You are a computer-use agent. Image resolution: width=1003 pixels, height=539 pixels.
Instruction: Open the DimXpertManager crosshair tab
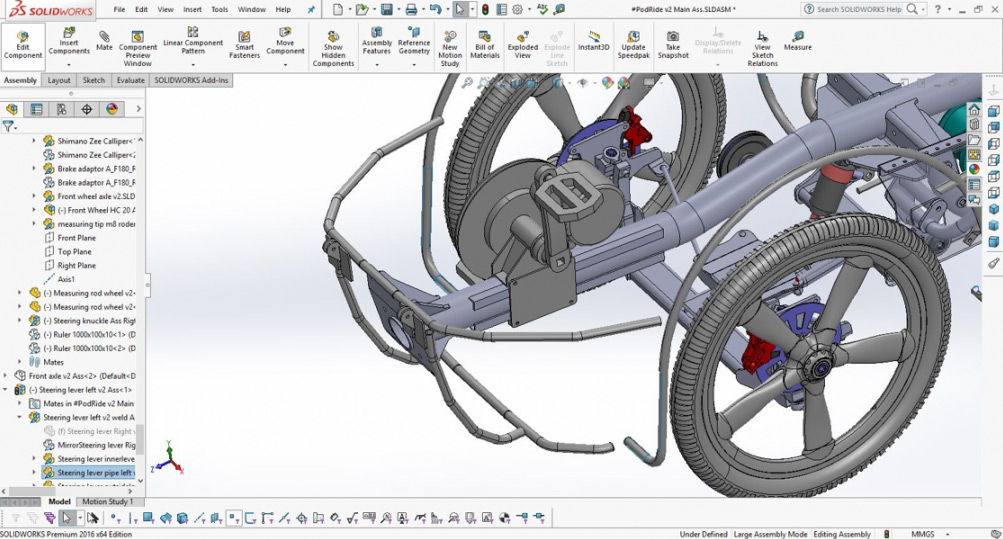pyautogui.click(x=86, y=109)
